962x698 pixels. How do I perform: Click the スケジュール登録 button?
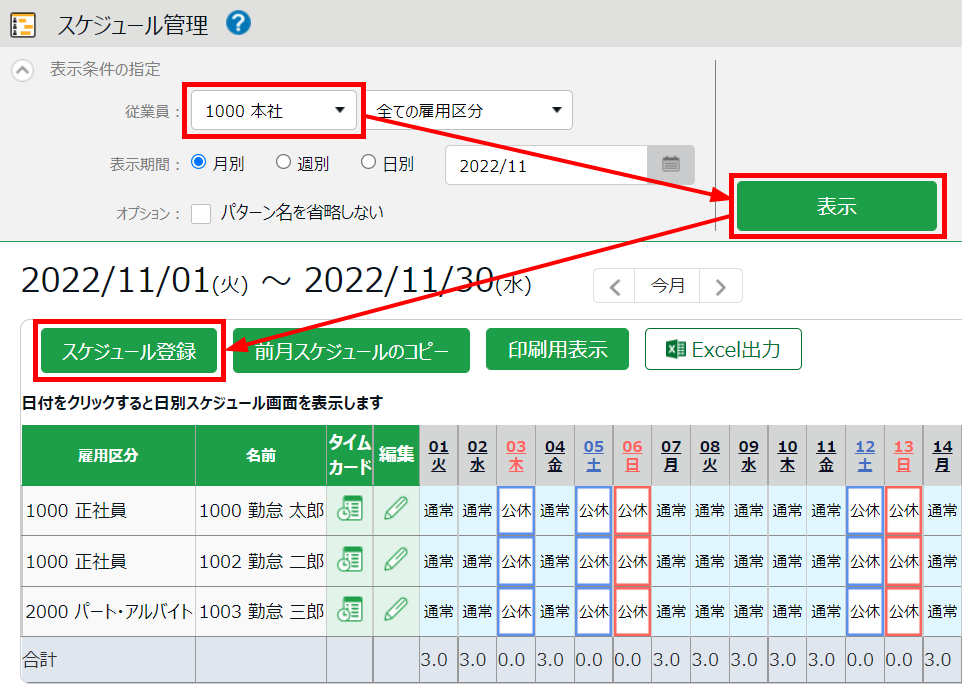(x=129, y=351)
